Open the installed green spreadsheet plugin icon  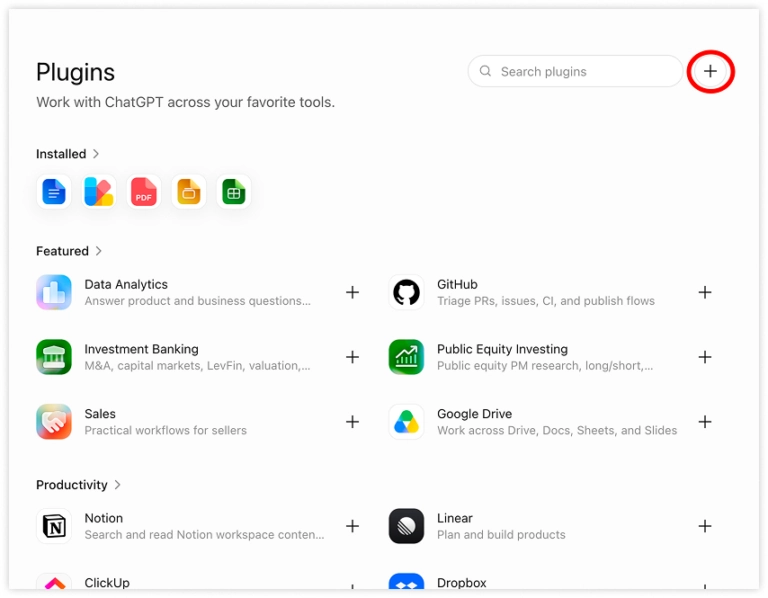pyautogui.click(x=234, y=191)
